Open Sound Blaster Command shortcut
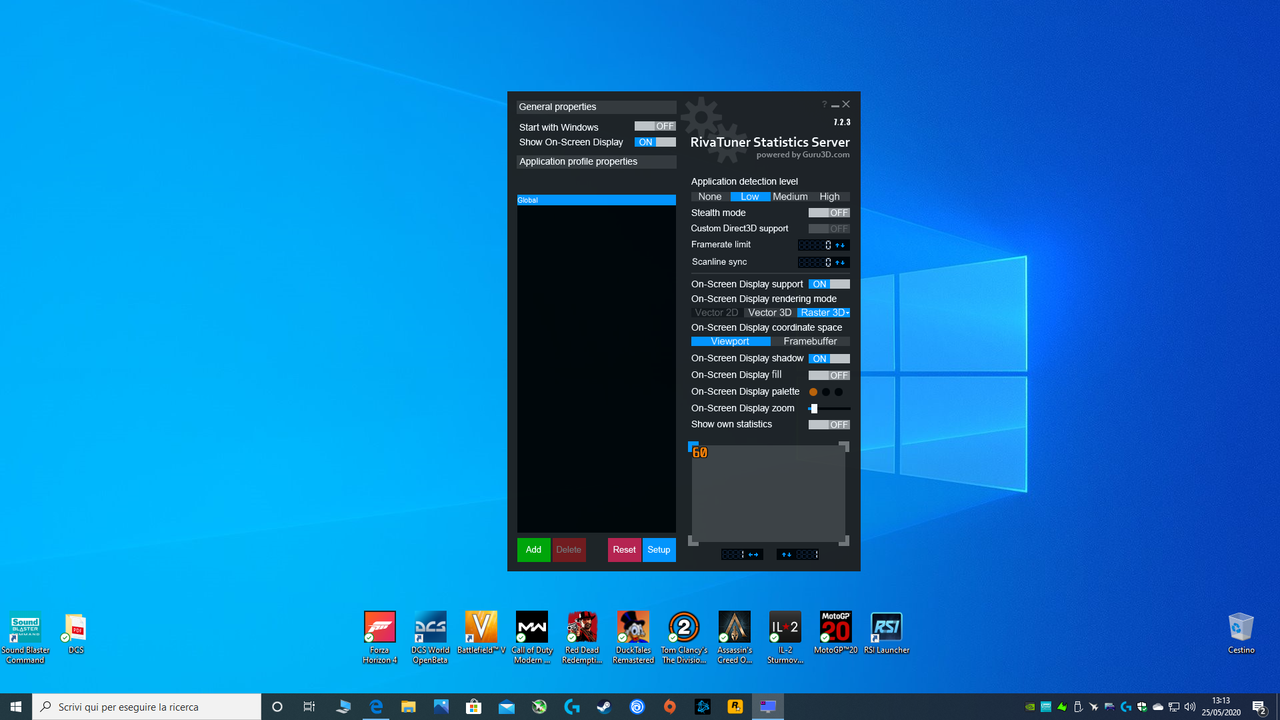The image size is (1280, 720). point(25,638)
